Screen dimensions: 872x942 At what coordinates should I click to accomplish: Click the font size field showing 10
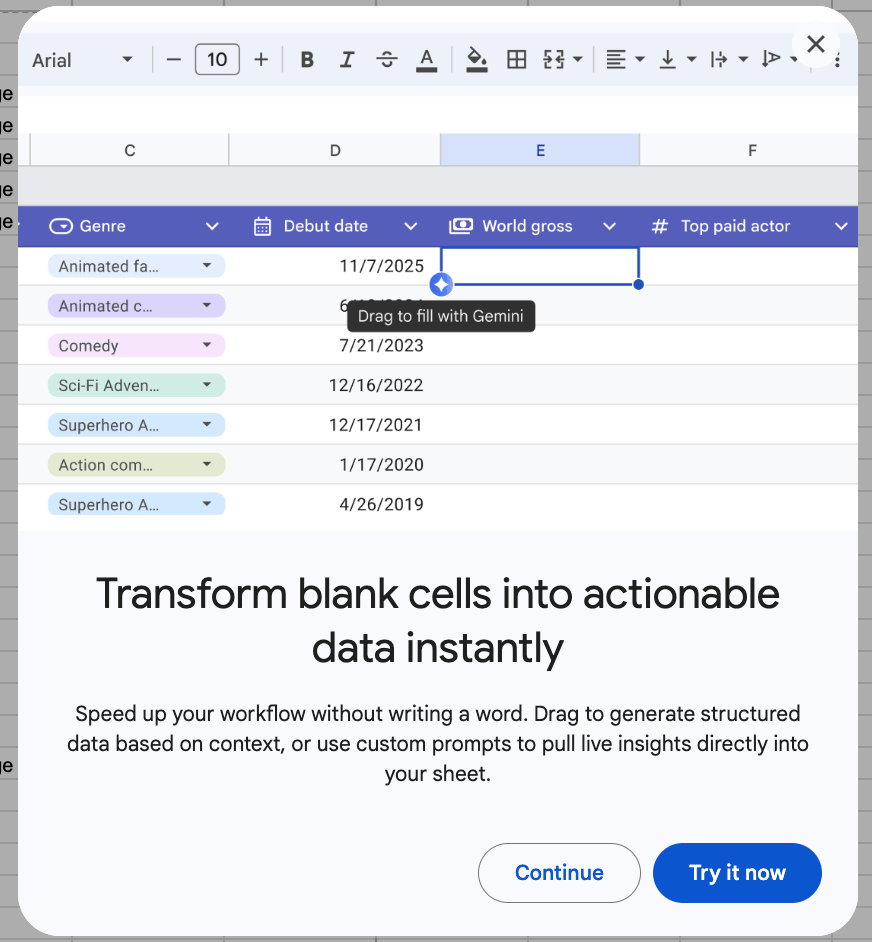click(217, 59)
